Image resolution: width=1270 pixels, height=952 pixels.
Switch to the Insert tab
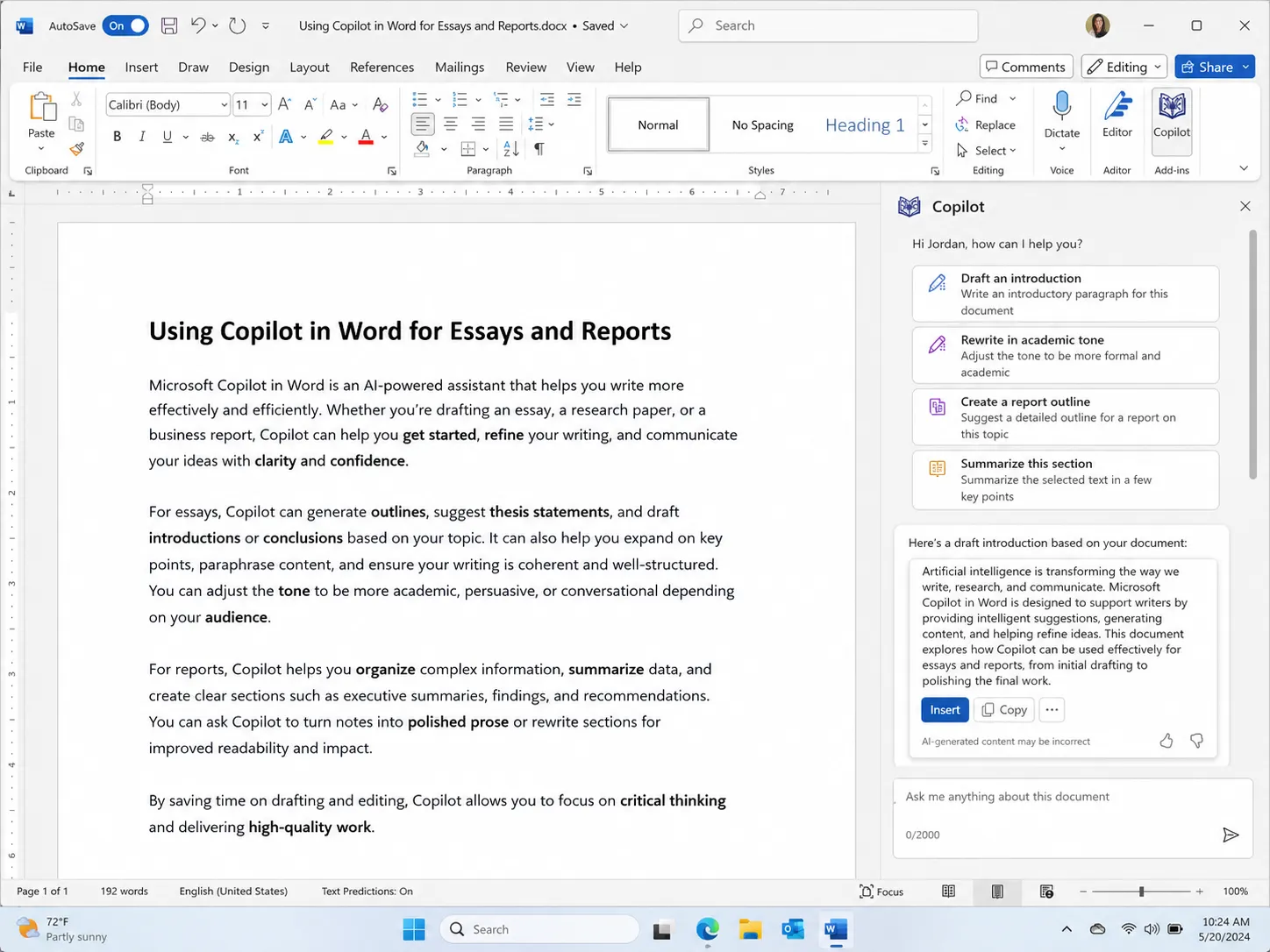coord(141,67)
